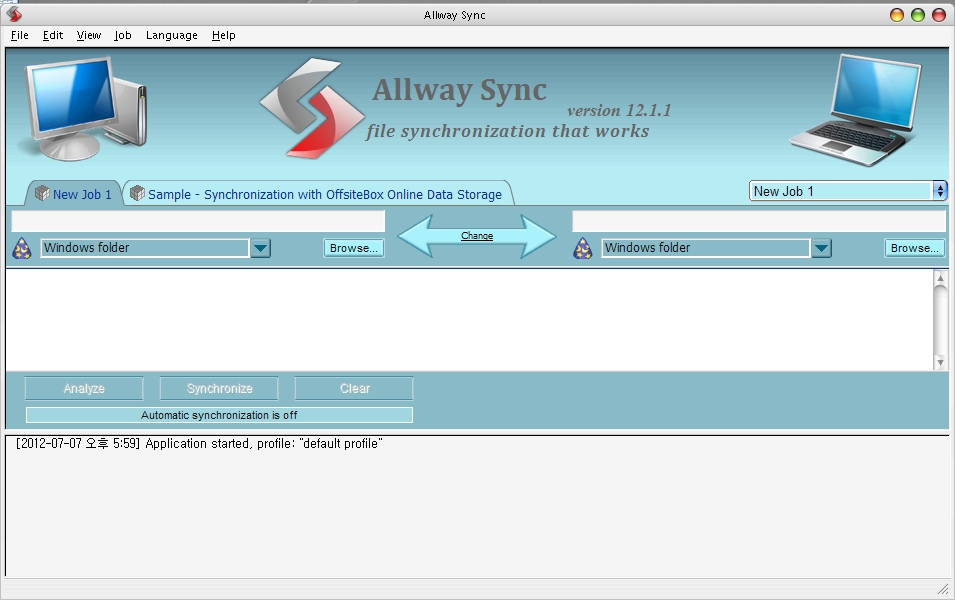The image size is (955, 600).
Task: Switch to the New Job 1 tab
Action: [x=74, y=194]
